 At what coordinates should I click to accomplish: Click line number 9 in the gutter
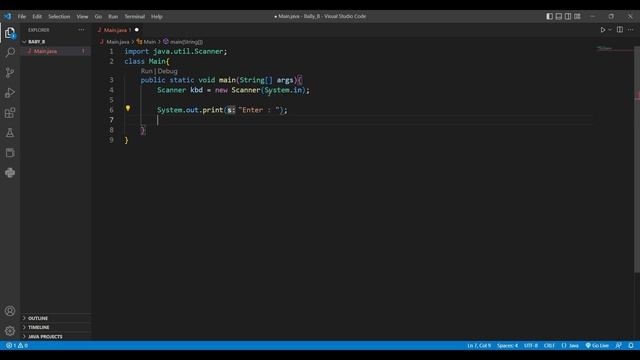coord(111,140)
